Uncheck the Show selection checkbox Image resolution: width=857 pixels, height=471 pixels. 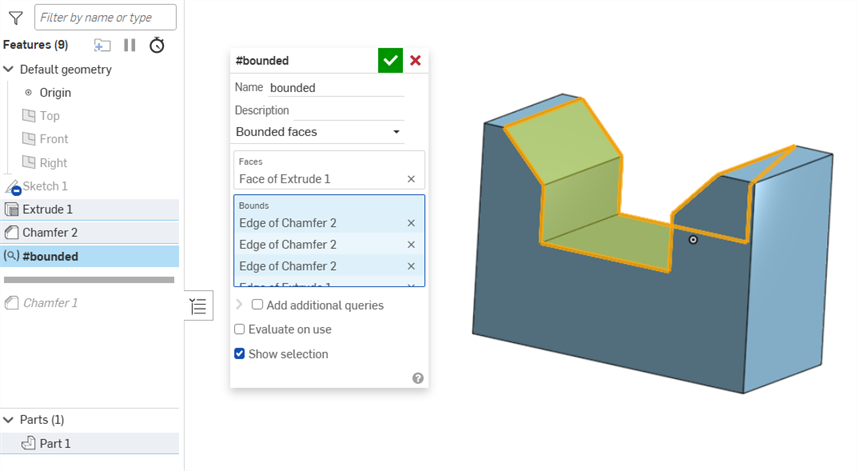pyautogui.click(x=239, y=354)
